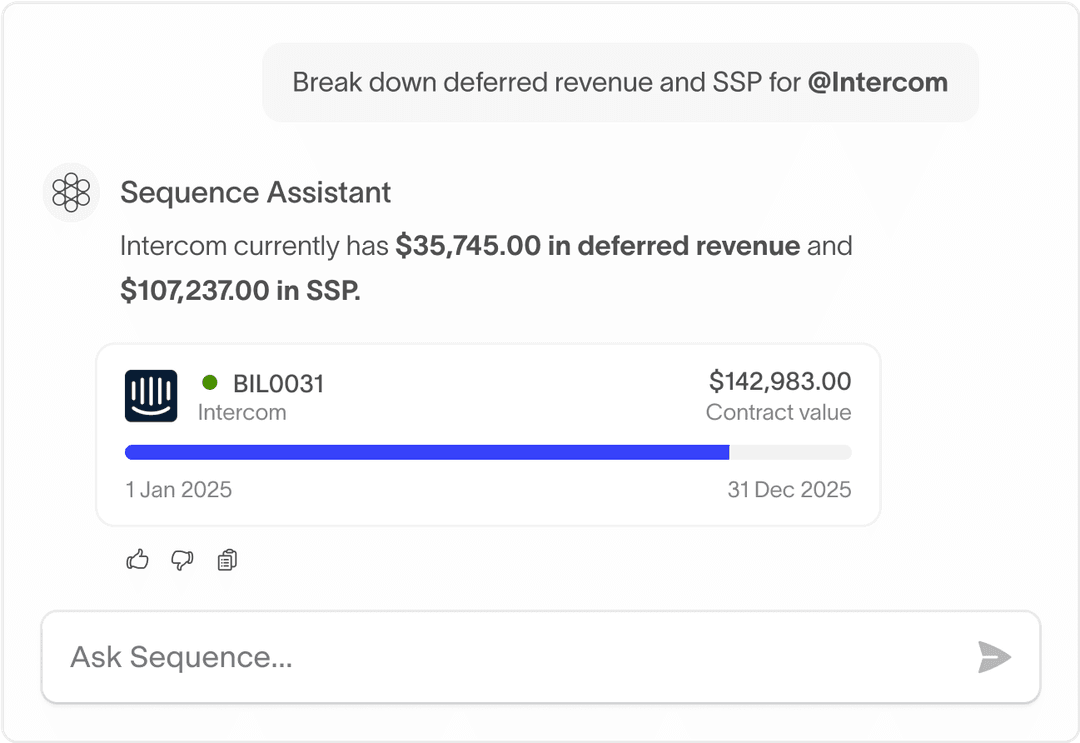
Task: Click the 31 Dec 2025 end date
Action: tap(789, 490)
